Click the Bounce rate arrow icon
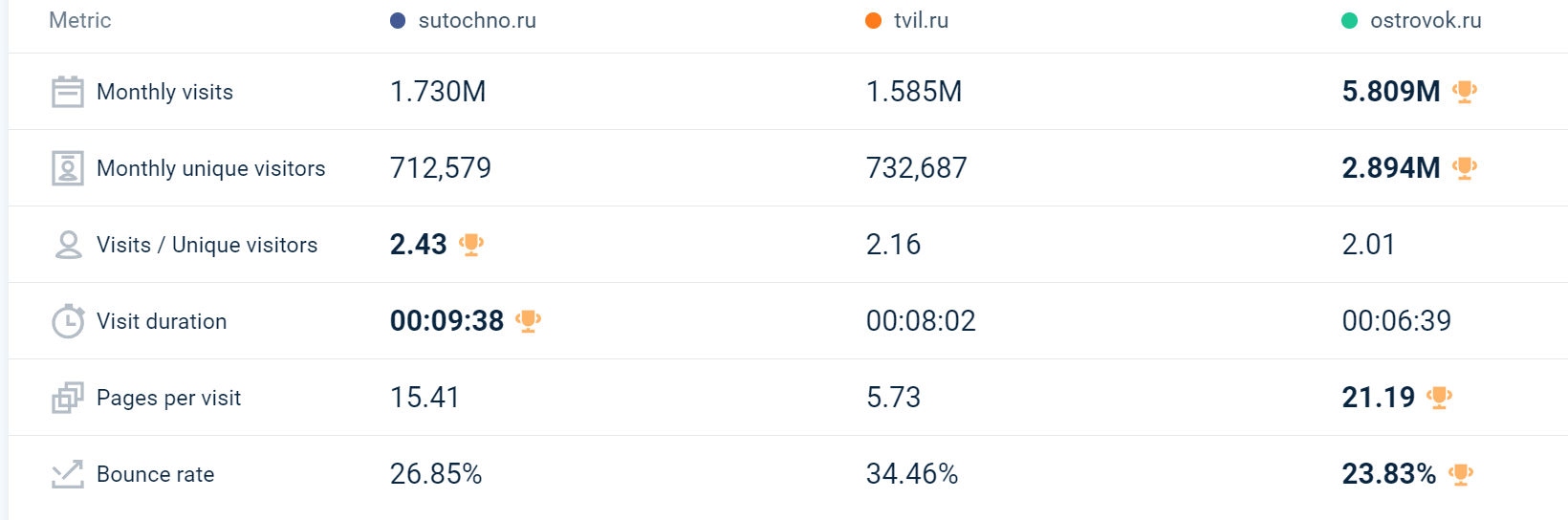This screenshot has height=520, width=1568. point(67,474)
